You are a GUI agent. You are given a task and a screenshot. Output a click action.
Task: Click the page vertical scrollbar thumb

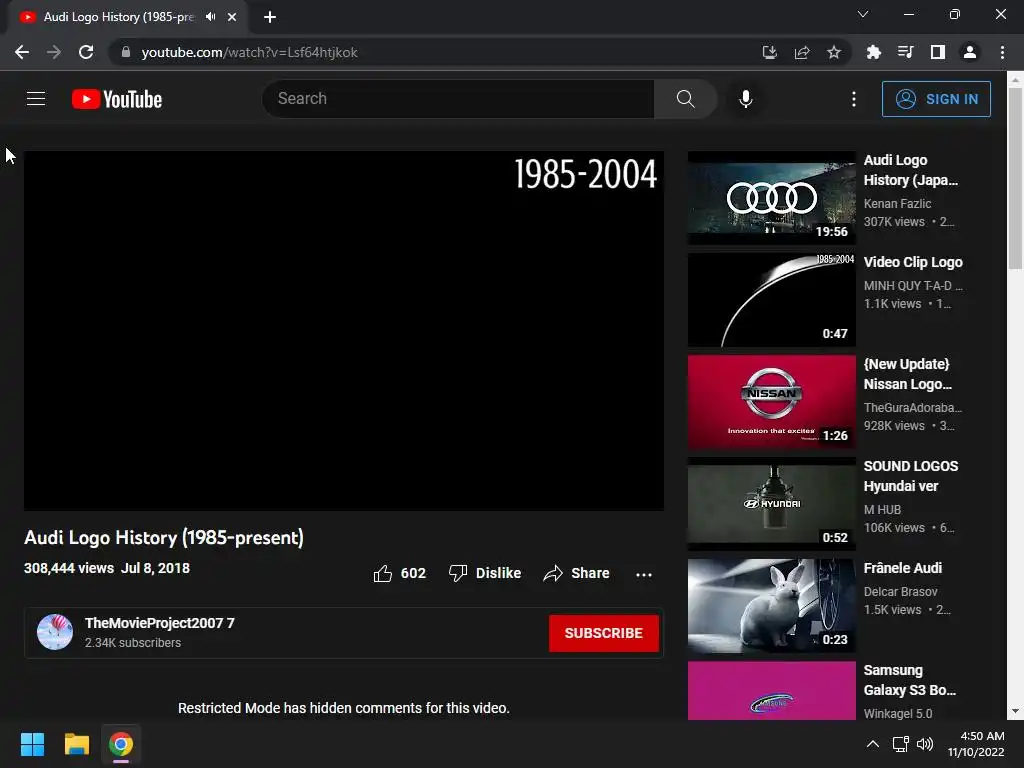(x=1015, y=178)
